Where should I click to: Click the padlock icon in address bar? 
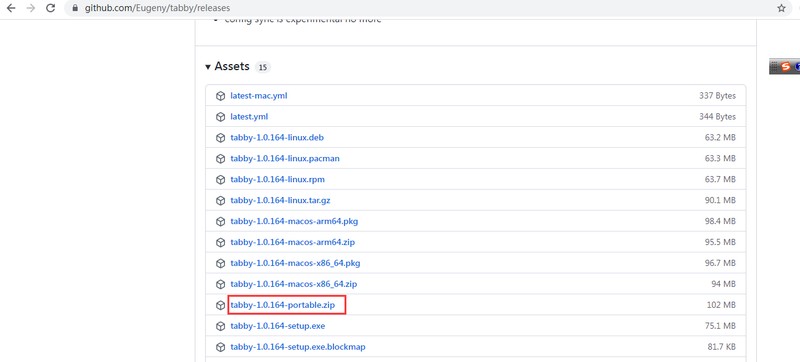click(76, 8)
